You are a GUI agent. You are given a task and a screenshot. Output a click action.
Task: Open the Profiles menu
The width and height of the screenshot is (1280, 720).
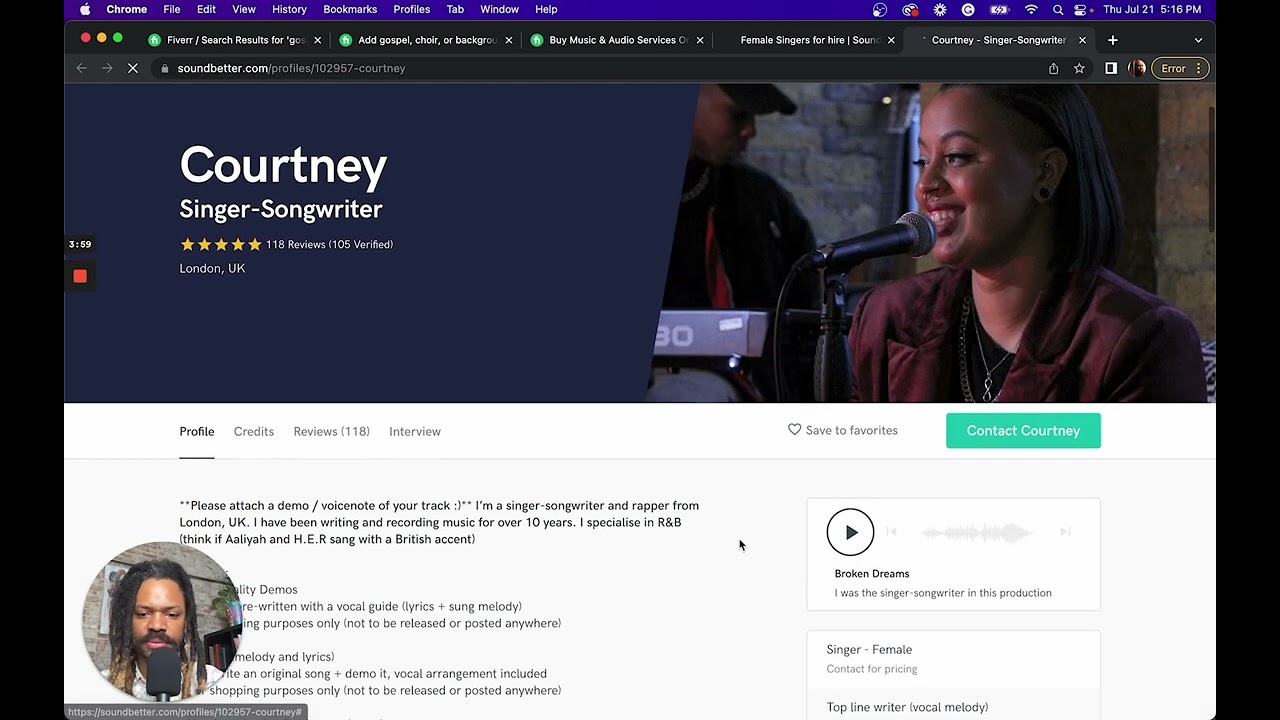[x=411, y=9]
